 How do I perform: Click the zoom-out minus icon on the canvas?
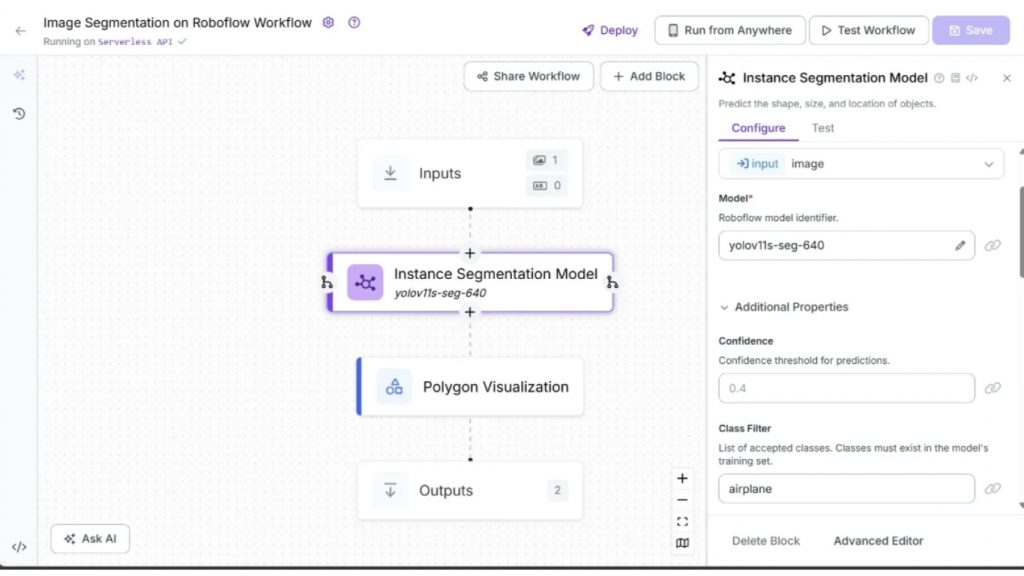[x=682, y=499]
